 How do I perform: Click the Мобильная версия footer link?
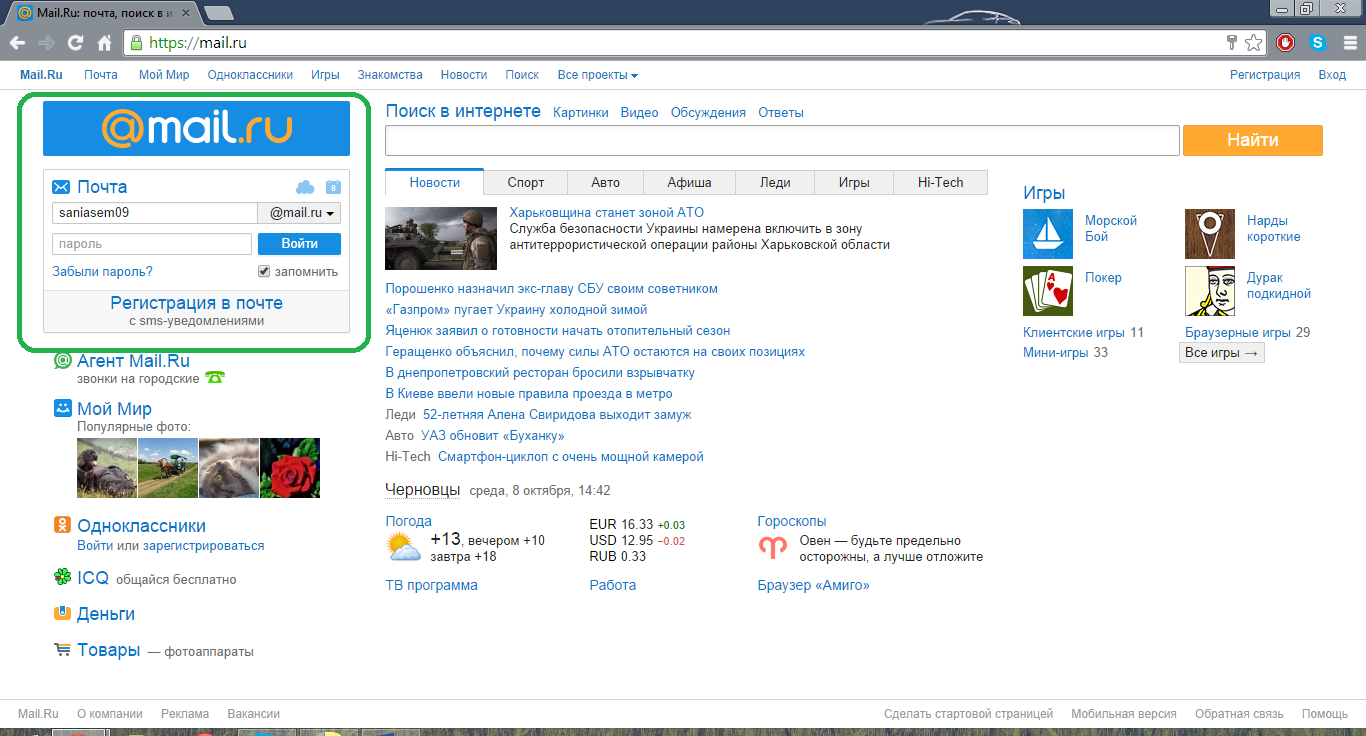tap(1124, 714)
